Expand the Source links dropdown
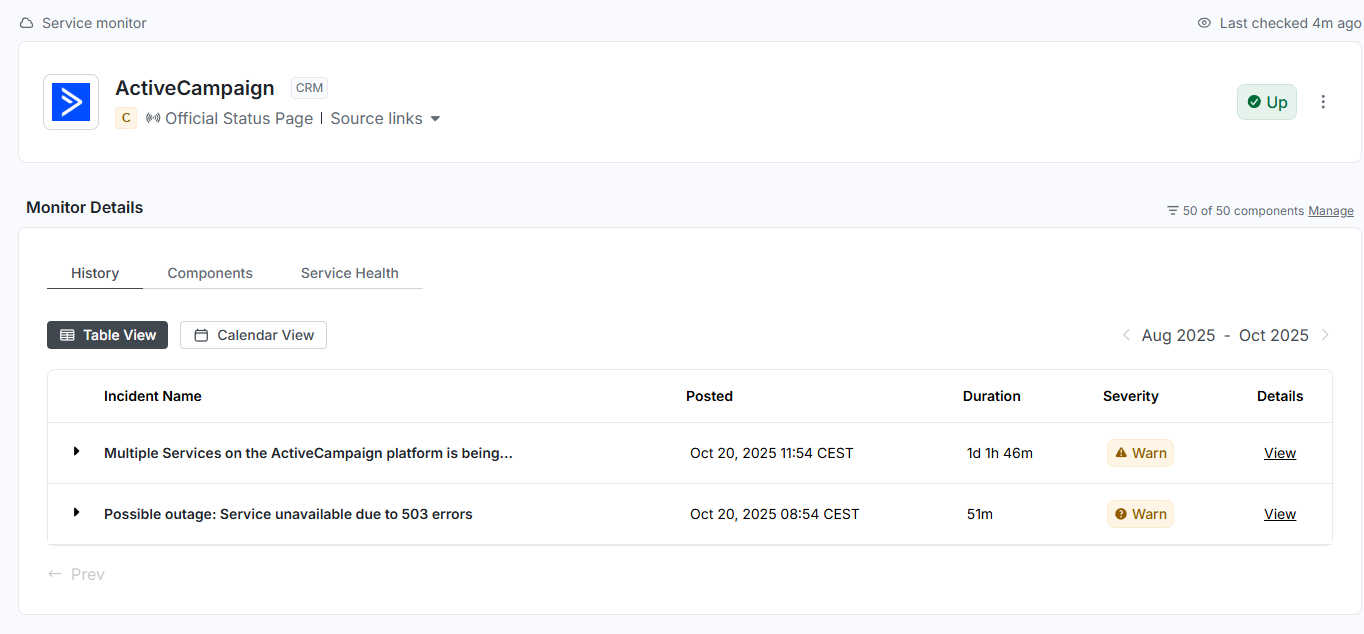The image size is (1364, 634). click(x=386, y=118)
